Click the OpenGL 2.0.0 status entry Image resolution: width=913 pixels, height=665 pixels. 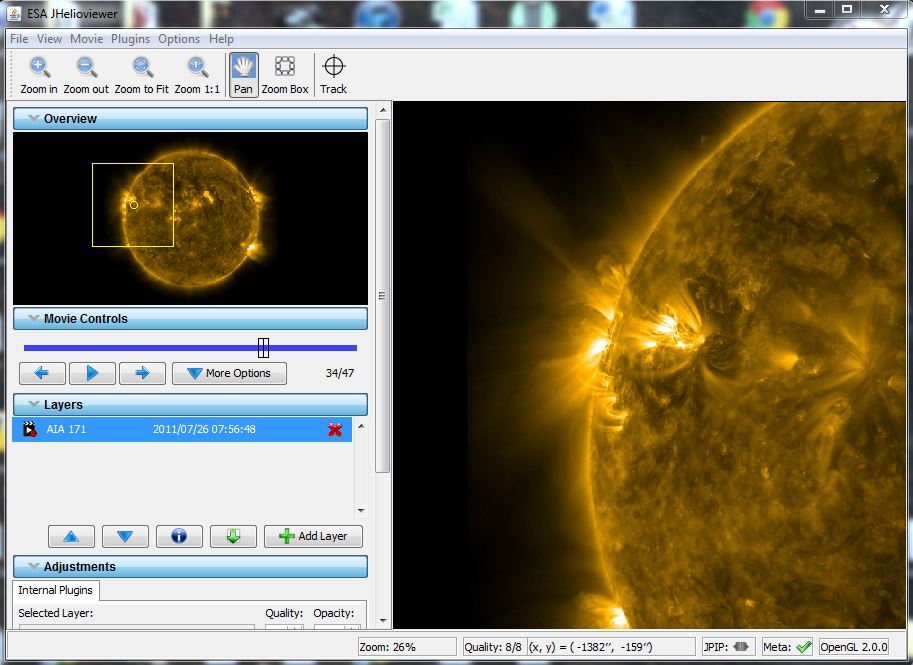point(854,647)
